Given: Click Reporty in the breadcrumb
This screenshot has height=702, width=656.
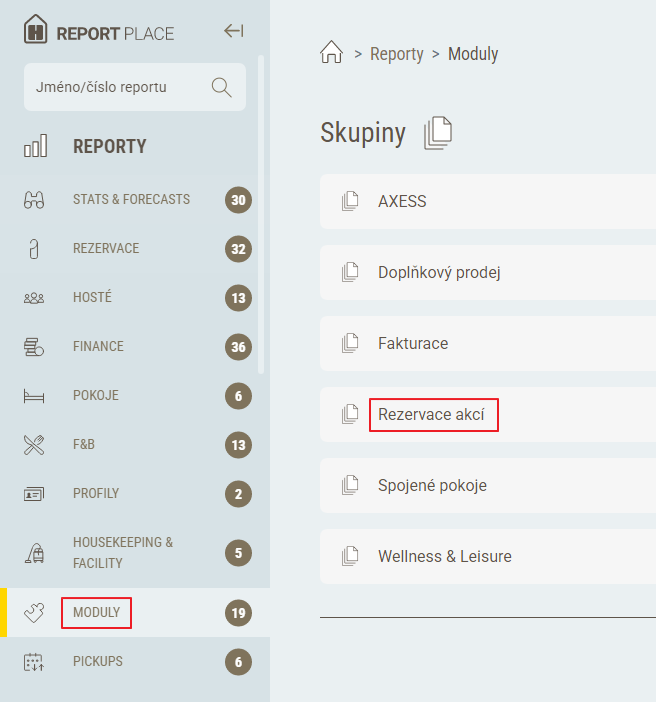Looking at the screenshot, I should [x=396, y=54].
